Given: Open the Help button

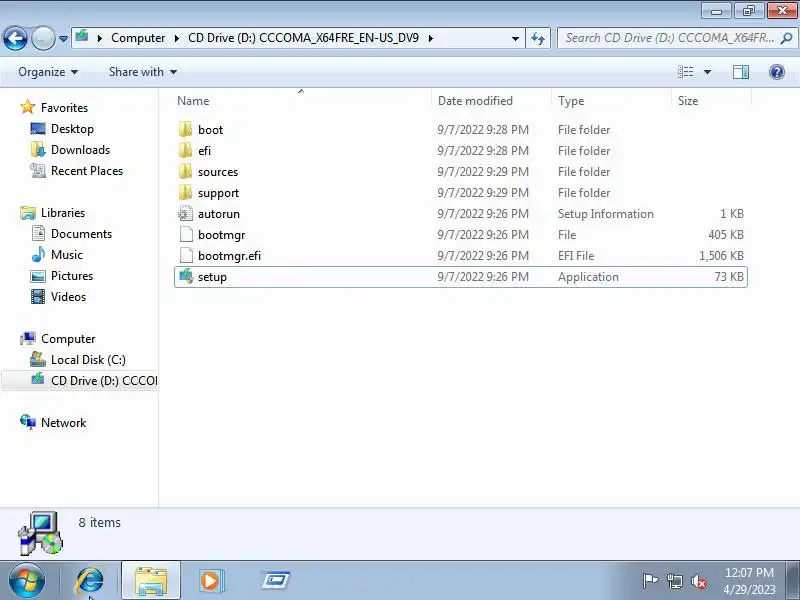Looking at the screenshot, I should pos(777,72).
